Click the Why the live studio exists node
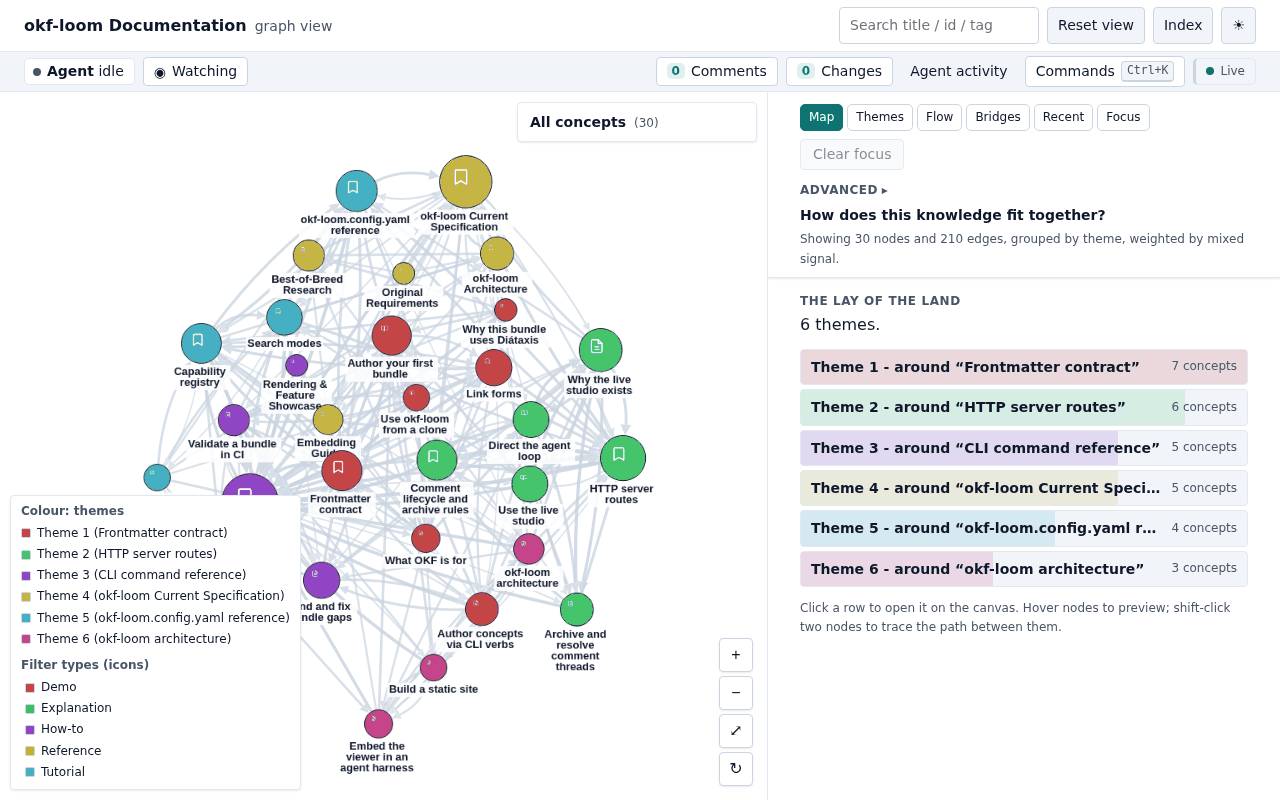 tap(600, 350)
